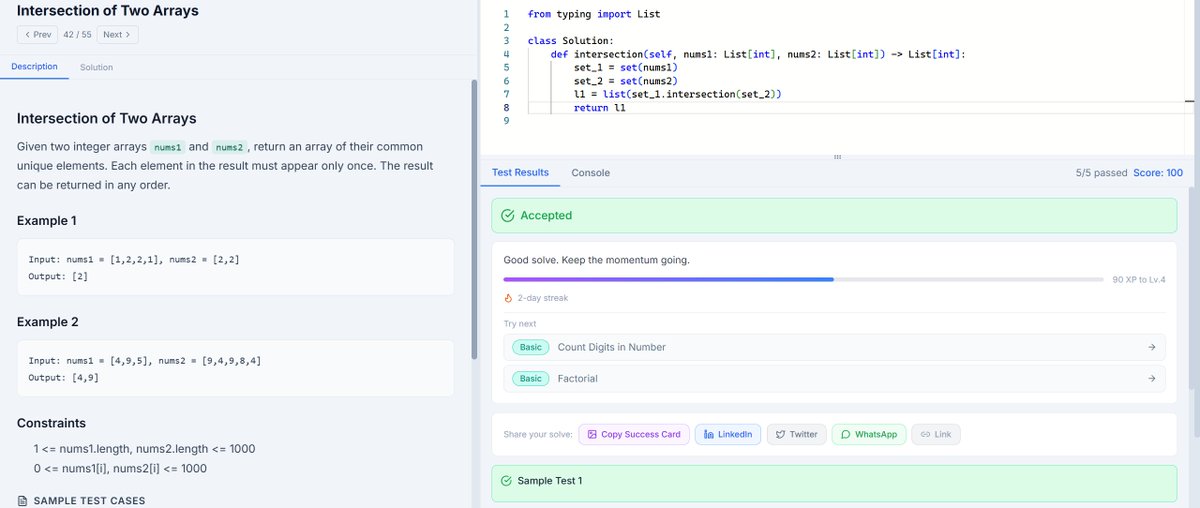
Task: Click the '2-day streak' text
Action: click(x=543, y=298)
